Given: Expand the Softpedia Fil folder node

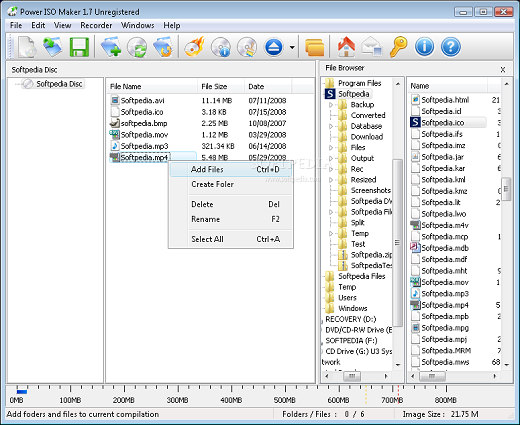Looking at the screenshot, I should [x=331, y=212].
